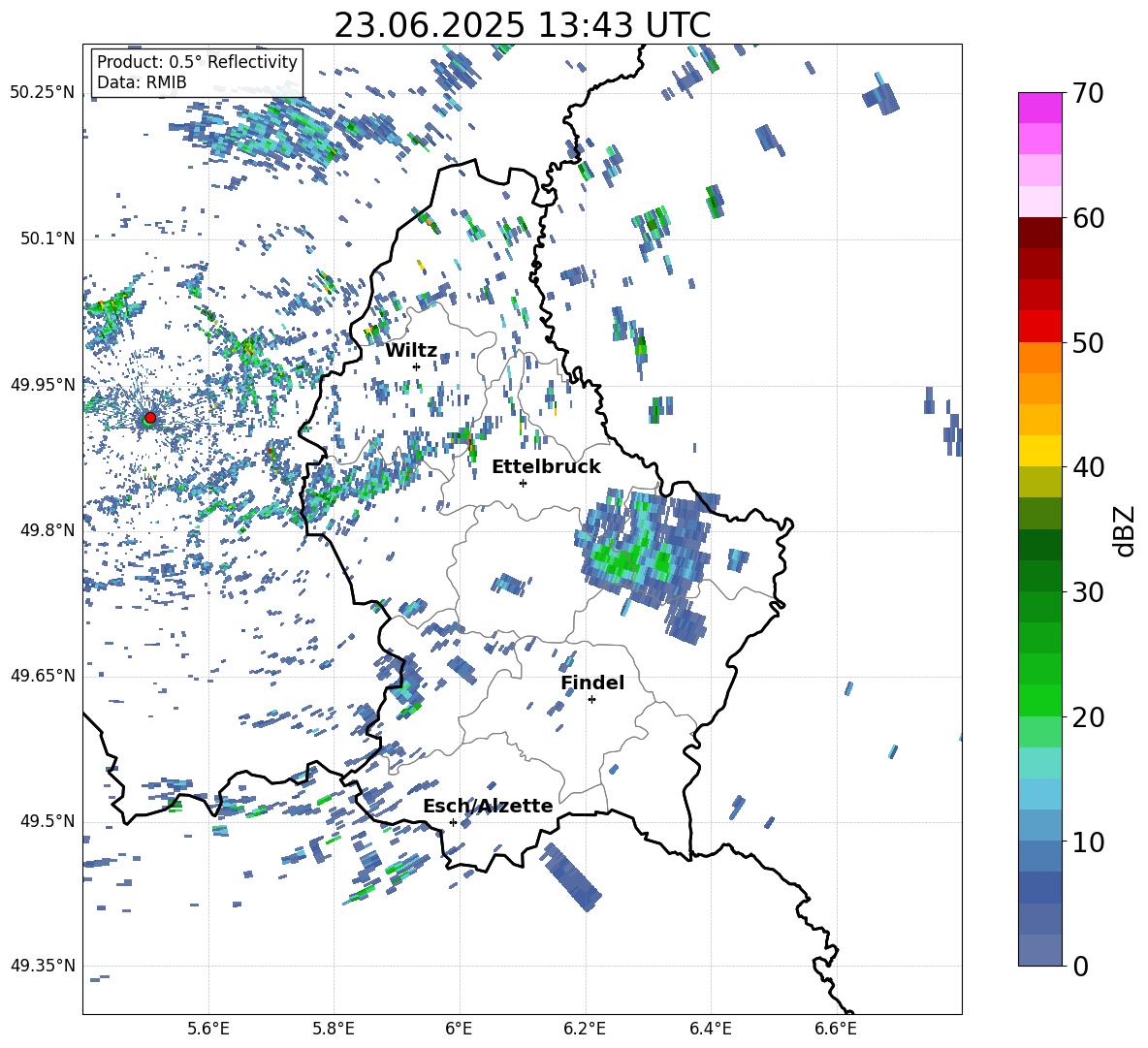Click the orange colorbar swatch below 50
This screenshot has width=1148, height=1048.
point(1039,358)
